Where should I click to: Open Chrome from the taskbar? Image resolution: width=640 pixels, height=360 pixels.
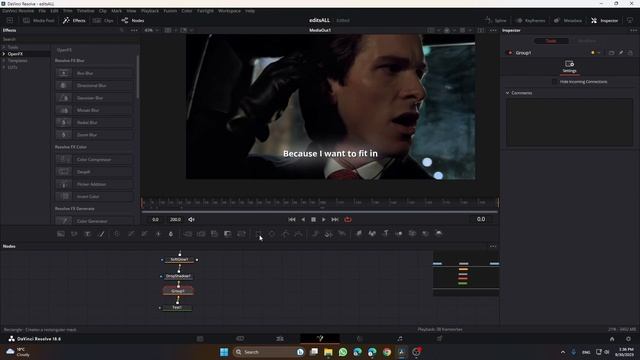pos(387,352)
